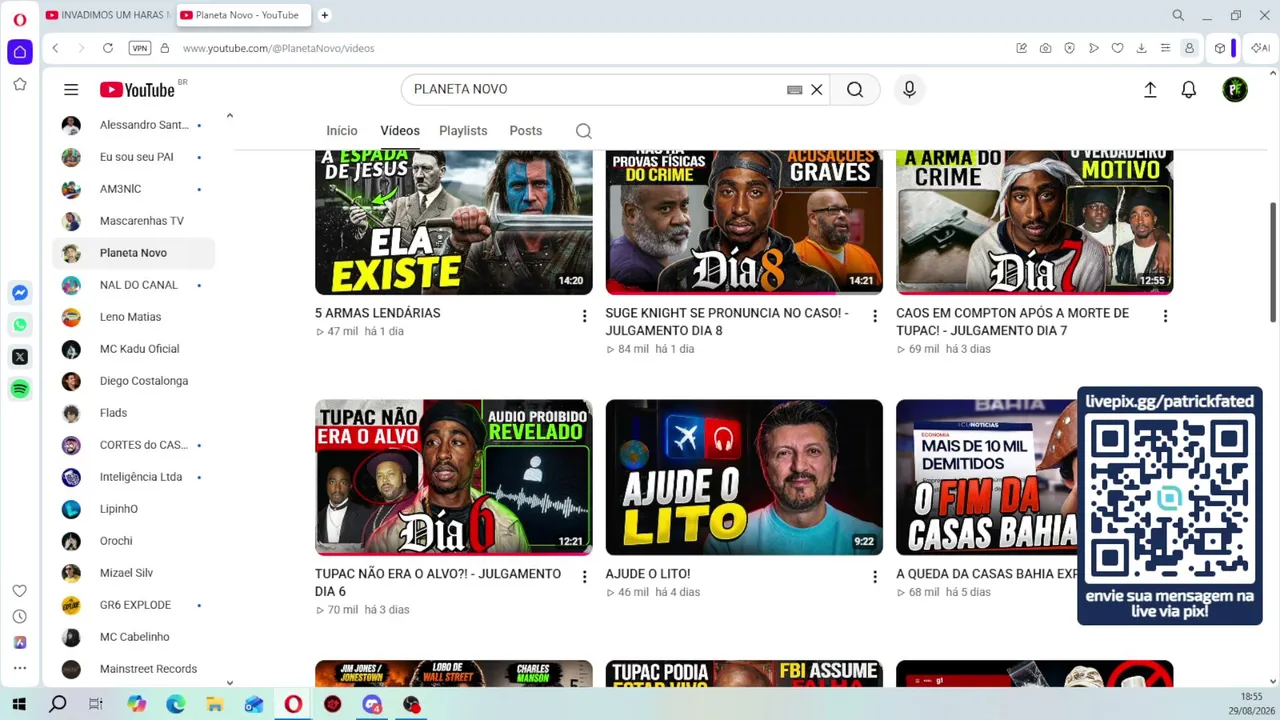Open options menu for AJUDE O LITO!
The width and height of the screenshot is (1280, 720).
pyautogui.click(x=875, y=577)
